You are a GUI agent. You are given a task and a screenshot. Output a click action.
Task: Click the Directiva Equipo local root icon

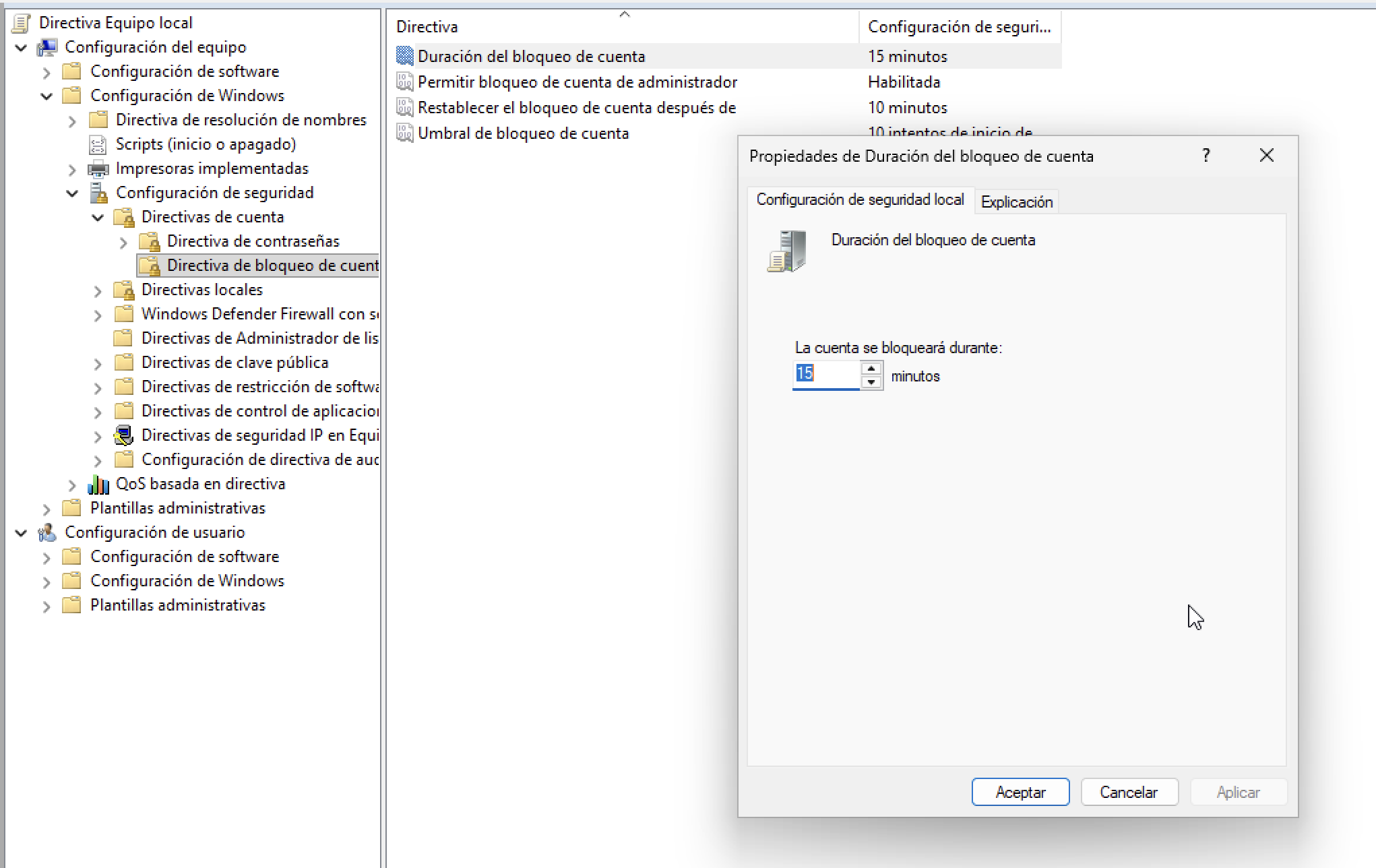22,23
